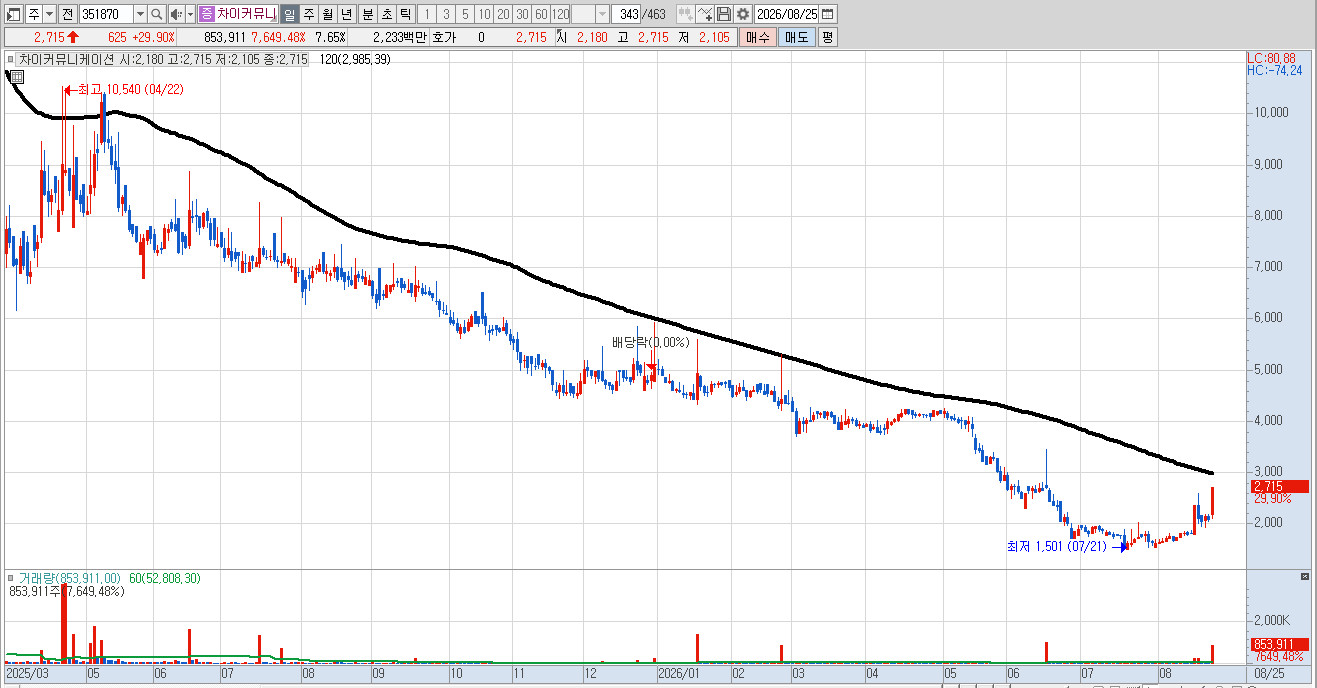Image resolution: width=1317 pixels, height=688 pixels.
Task: Toggle the volume panel legend marker
Action: tap(11, 577)
